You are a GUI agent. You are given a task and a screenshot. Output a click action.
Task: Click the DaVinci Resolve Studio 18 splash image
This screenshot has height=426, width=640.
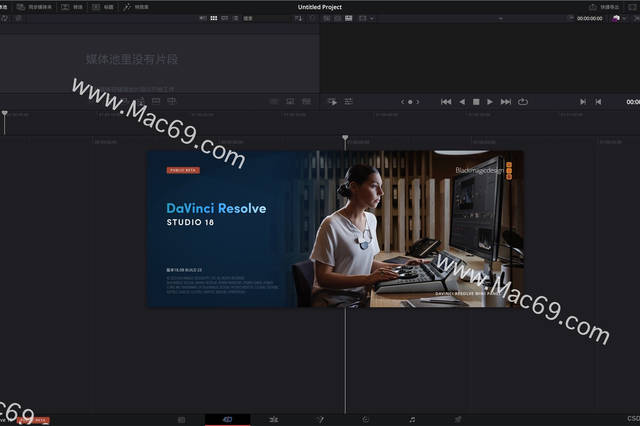tap(335, 229)
